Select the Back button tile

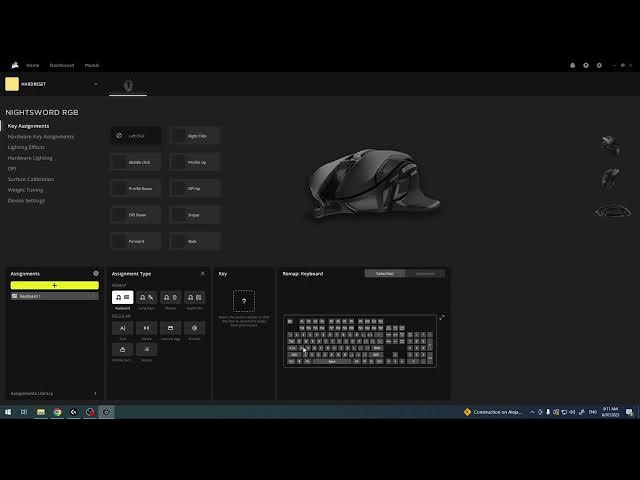click(x=195, y=241)
